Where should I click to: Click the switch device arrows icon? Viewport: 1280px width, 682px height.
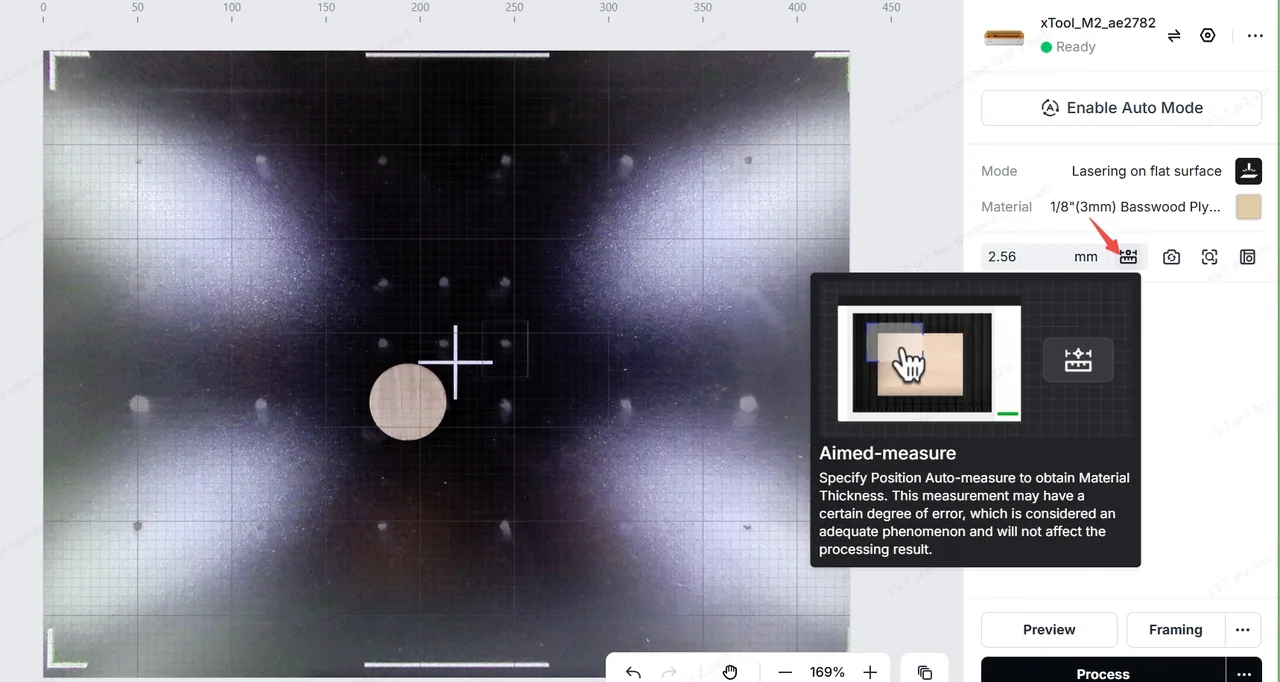(x=1174, y=35)
